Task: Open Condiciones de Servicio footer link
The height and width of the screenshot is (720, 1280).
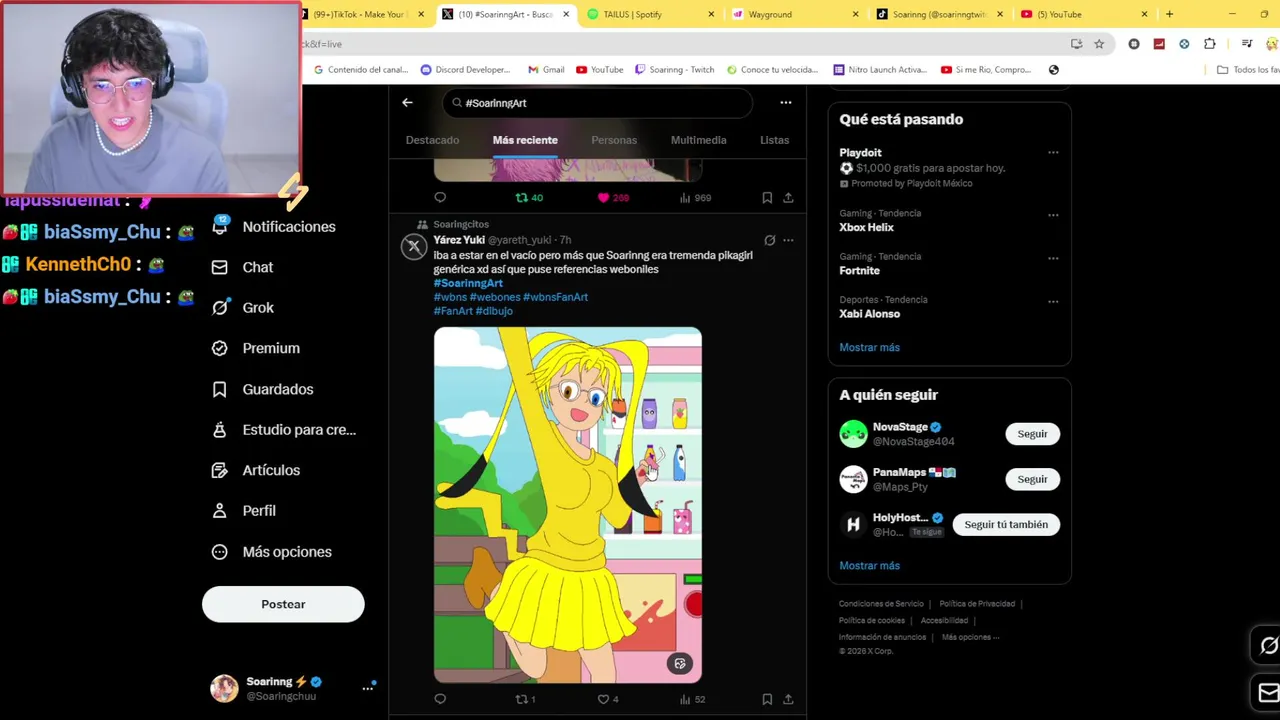Action: tap(881, 604)
